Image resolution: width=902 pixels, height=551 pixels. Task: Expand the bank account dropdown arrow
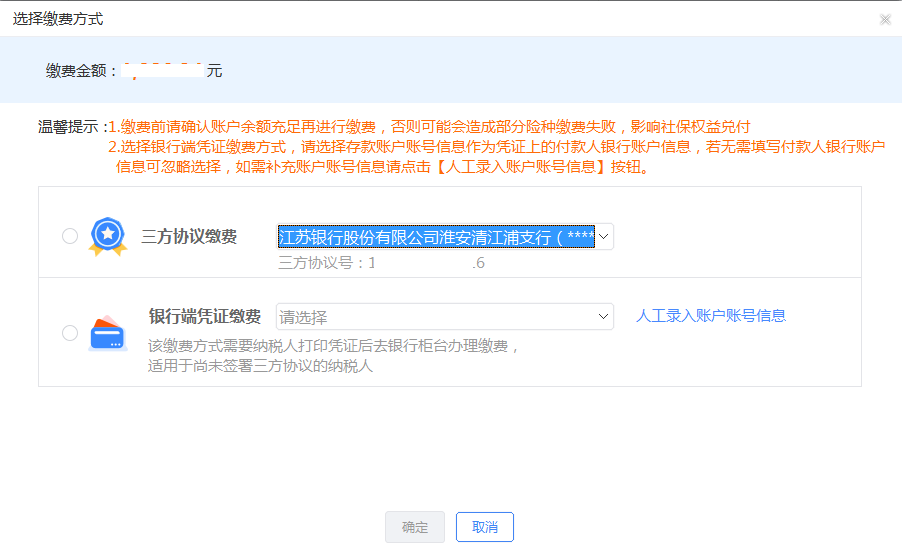click(603, 236)
